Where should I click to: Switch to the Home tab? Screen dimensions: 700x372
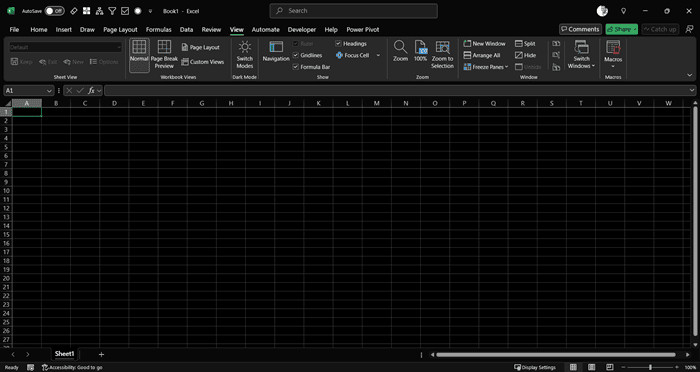39,29
